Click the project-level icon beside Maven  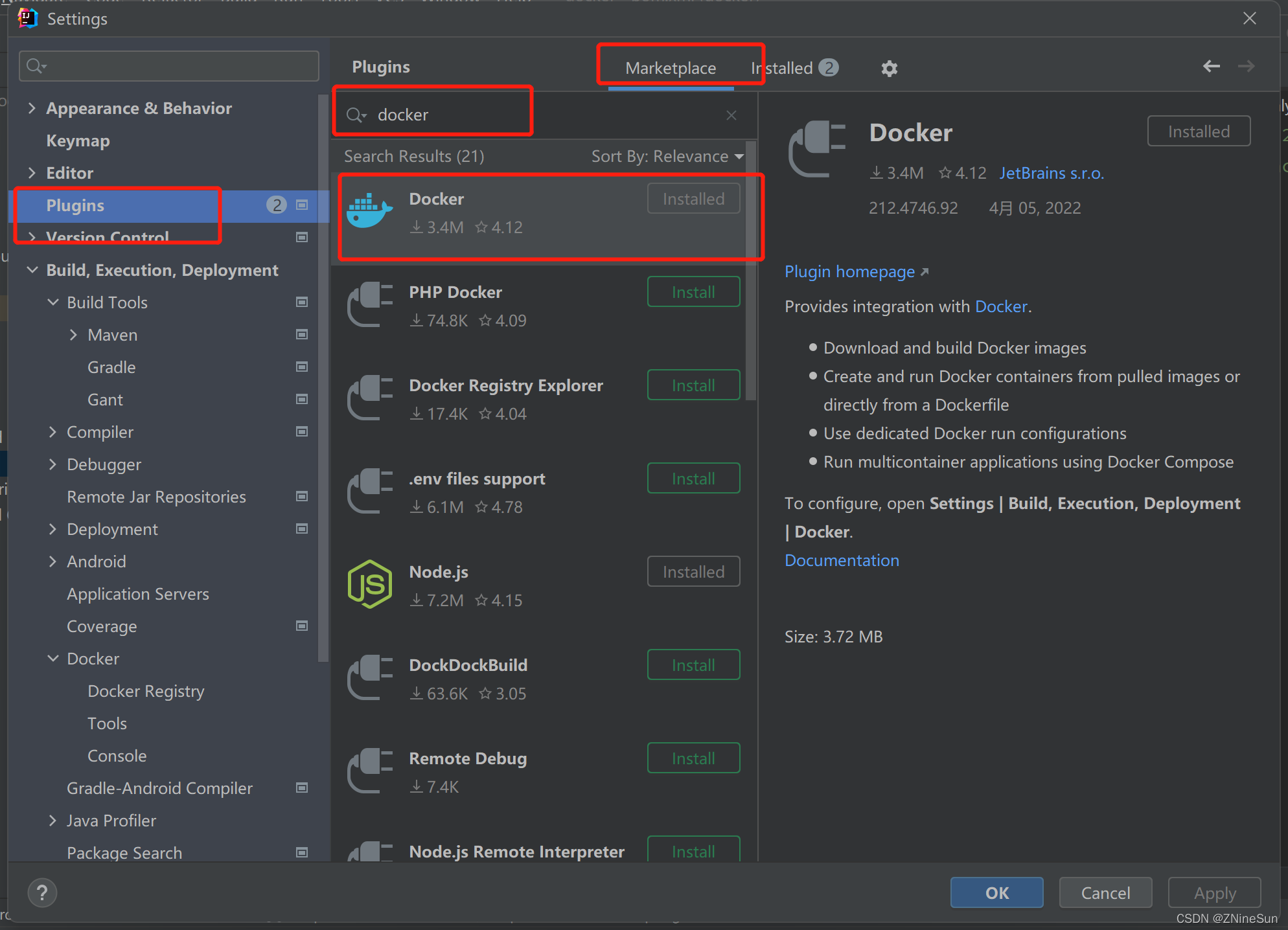302,335
